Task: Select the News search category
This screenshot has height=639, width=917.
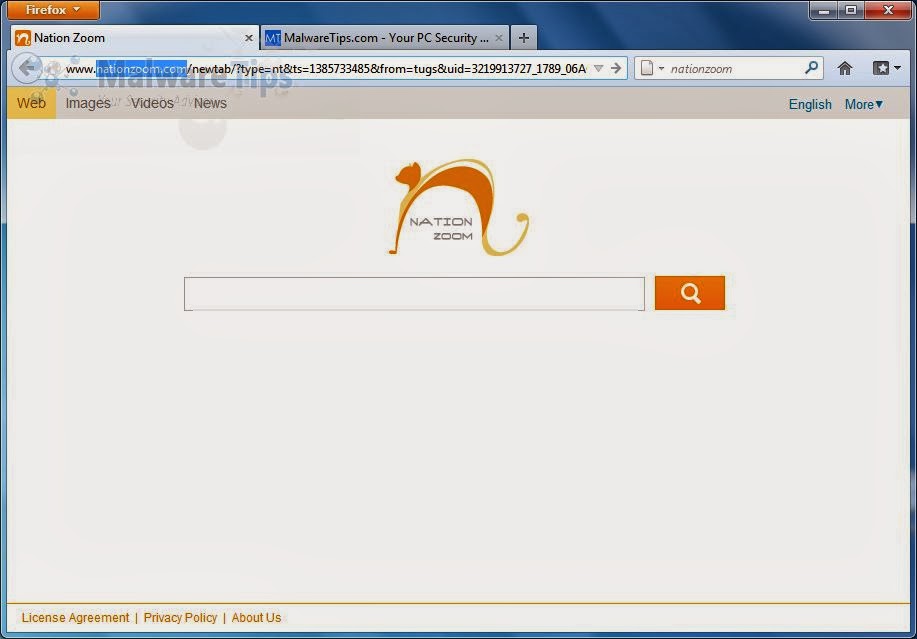Action: (210, 103)
